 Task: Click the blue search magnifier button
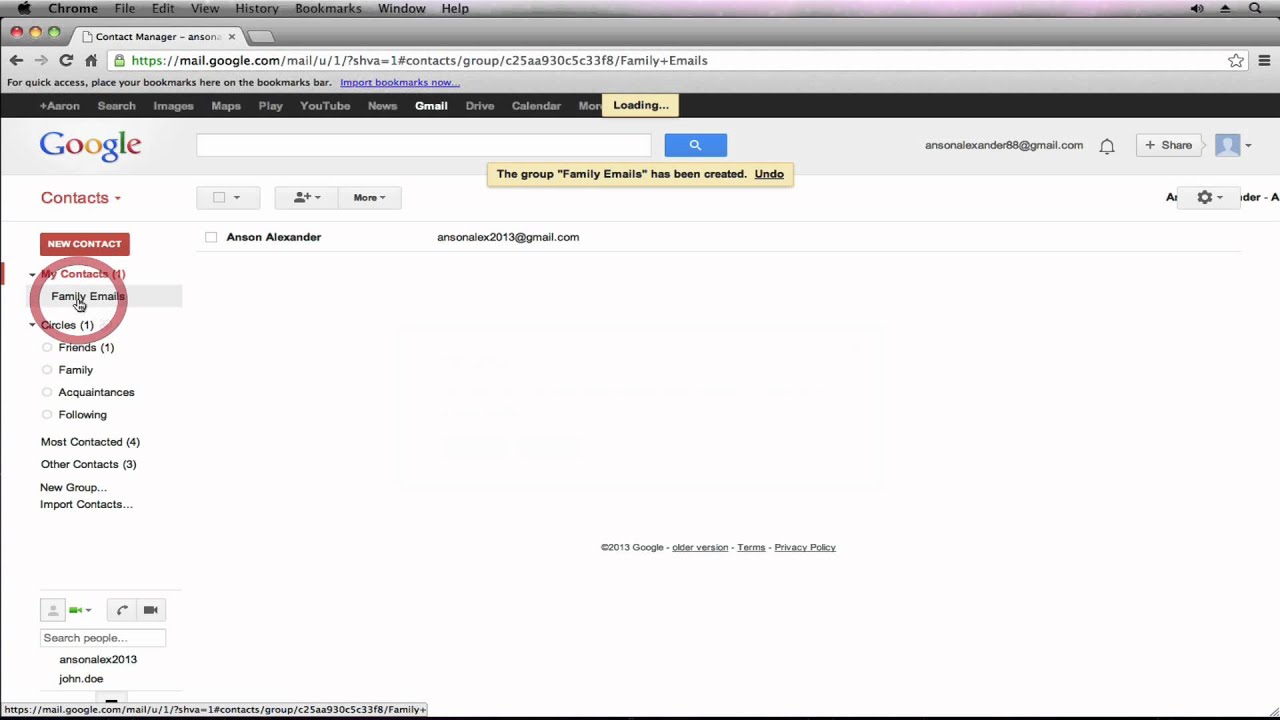click(695, 145)
